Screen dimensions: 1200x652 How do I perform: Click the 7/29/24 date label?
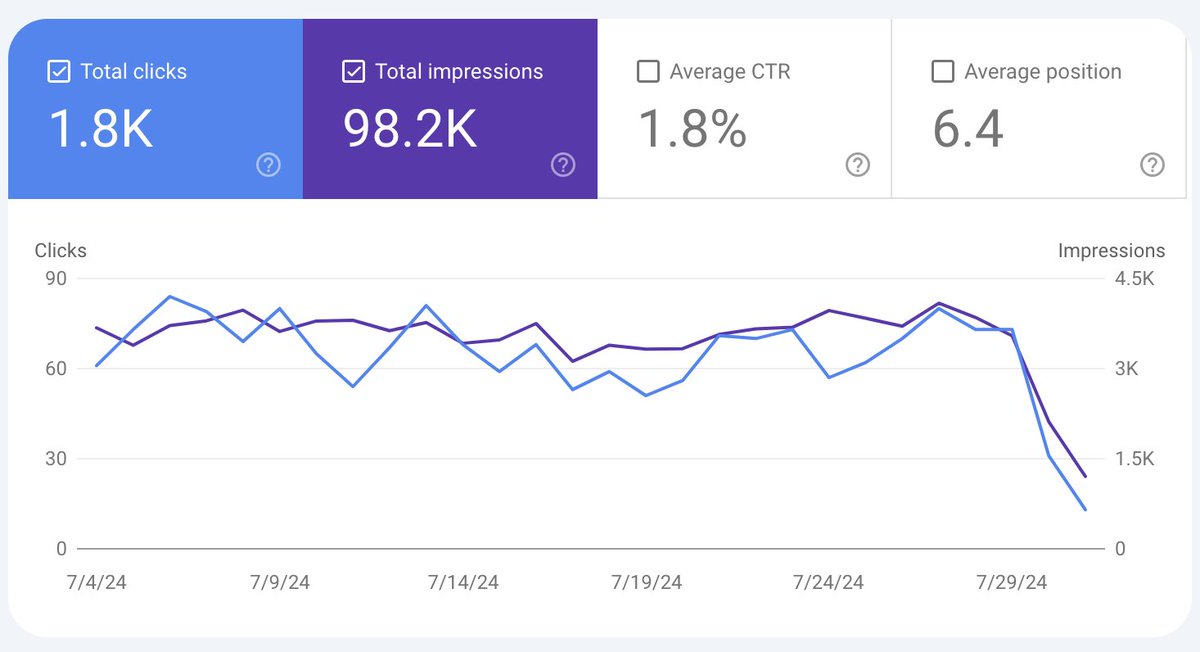click(x=1012, y=583)
